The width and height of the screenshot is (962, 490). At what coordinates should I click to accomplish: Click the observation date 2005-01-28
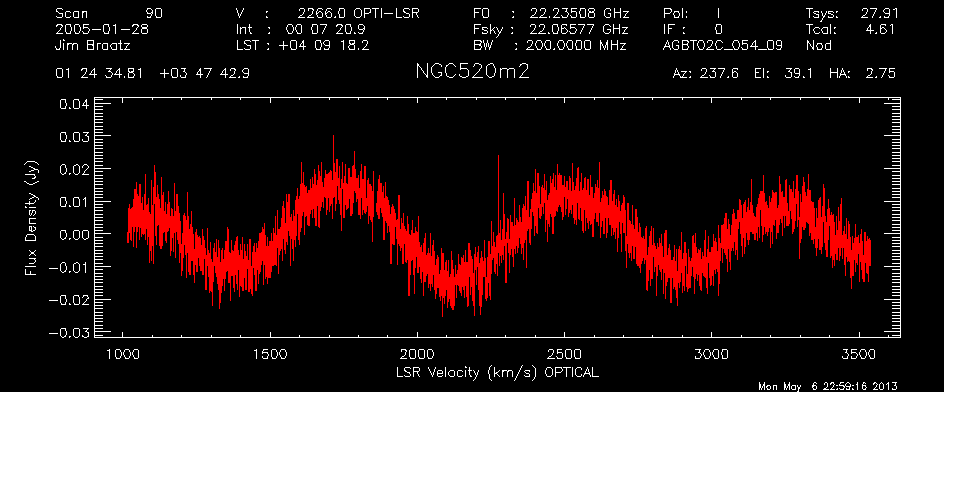102,29
